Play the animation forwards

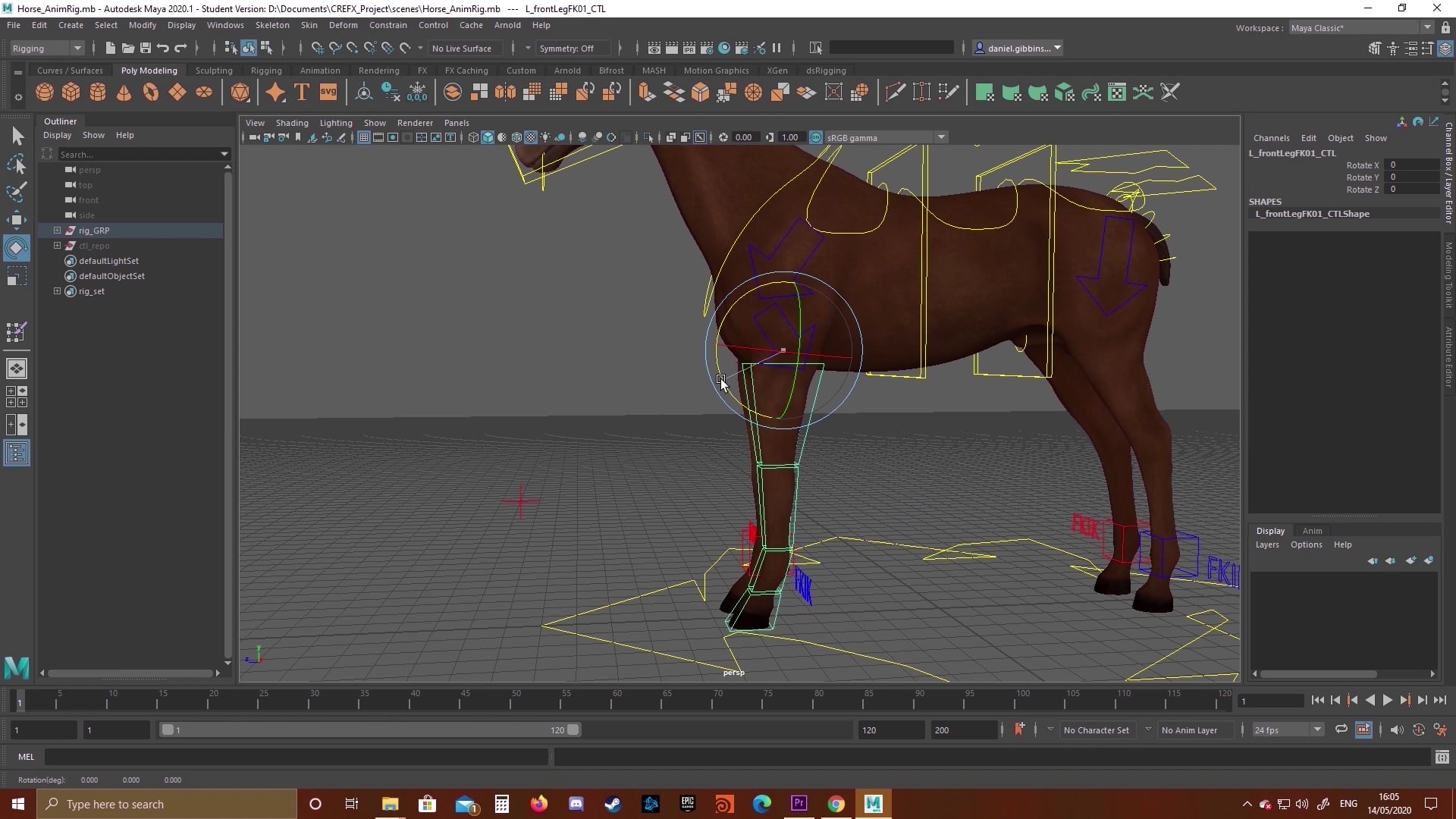pyautogui.click(x=1387, y=700)
